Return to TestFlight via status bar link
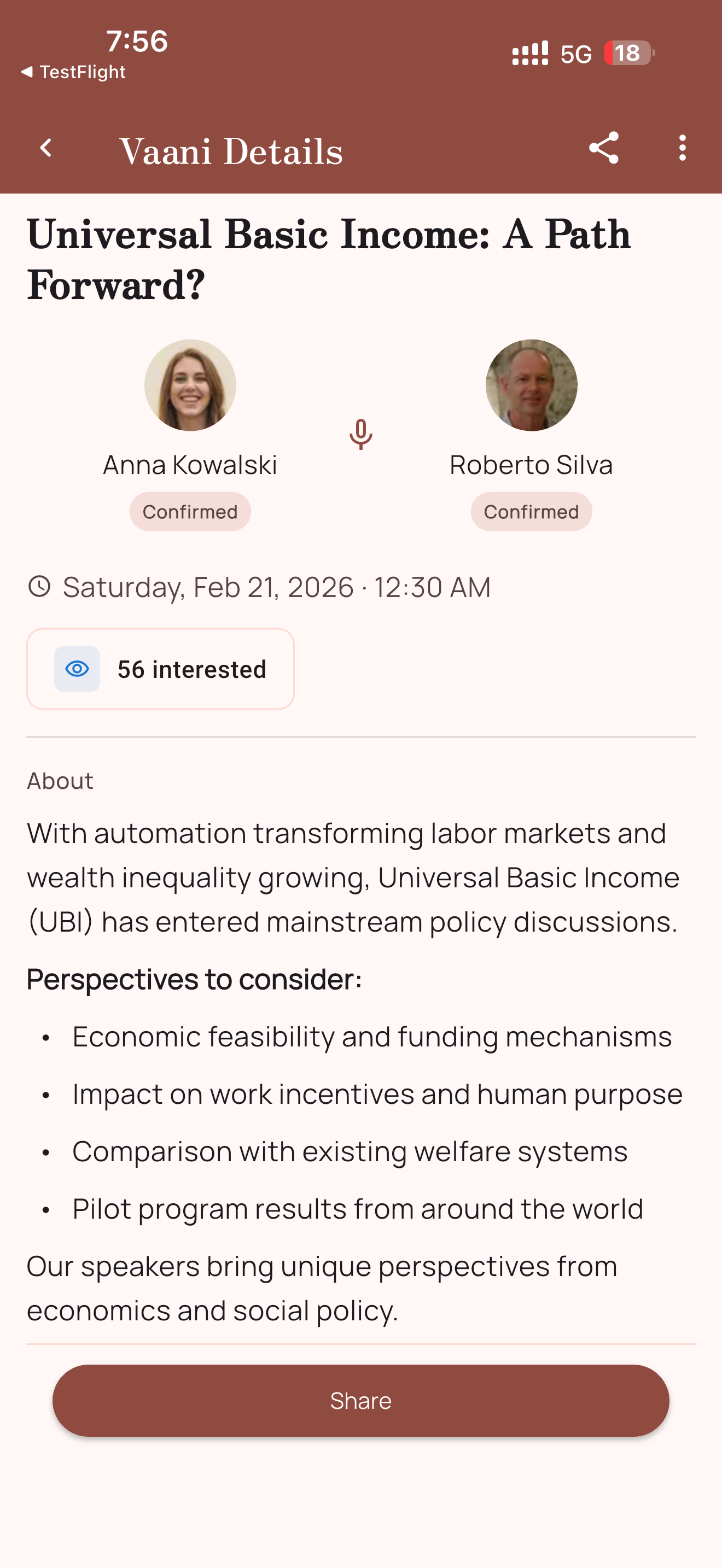Image resolution: width=722 pixels, height=1568 pixels. coord(74,72)
